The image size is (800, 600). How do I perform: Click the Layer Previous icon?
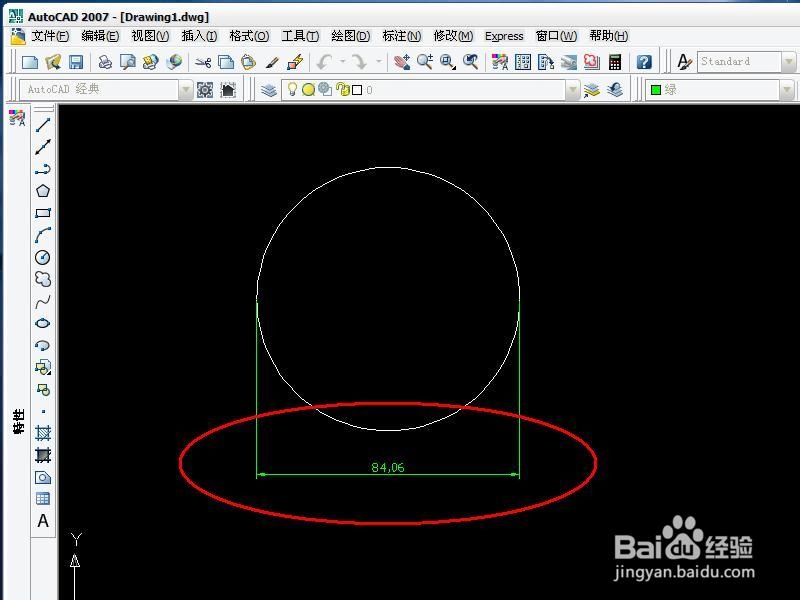[615, 90]
